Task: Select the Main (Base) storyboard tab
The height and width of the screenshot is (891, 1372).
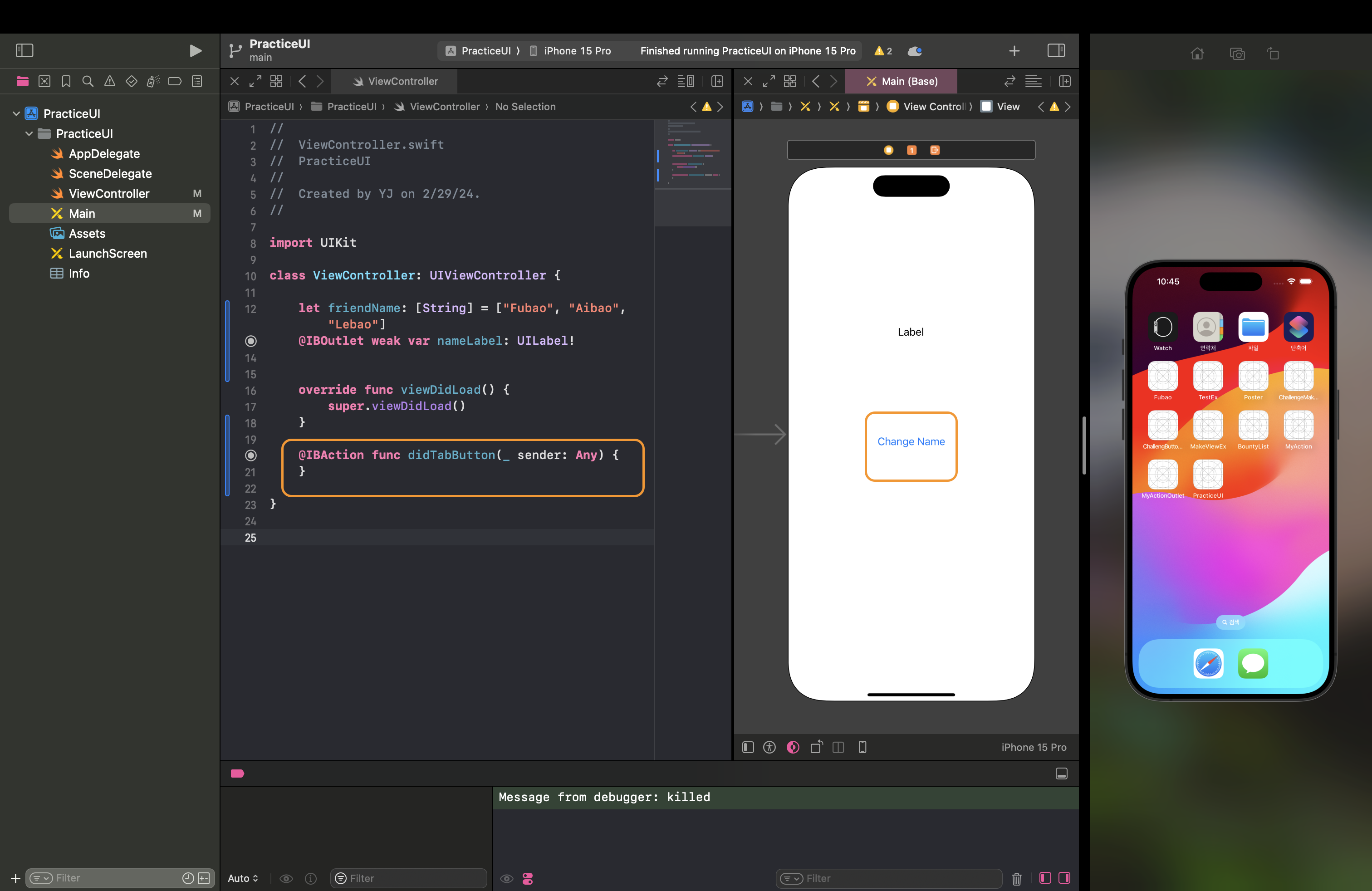Action: click(902, 81)
